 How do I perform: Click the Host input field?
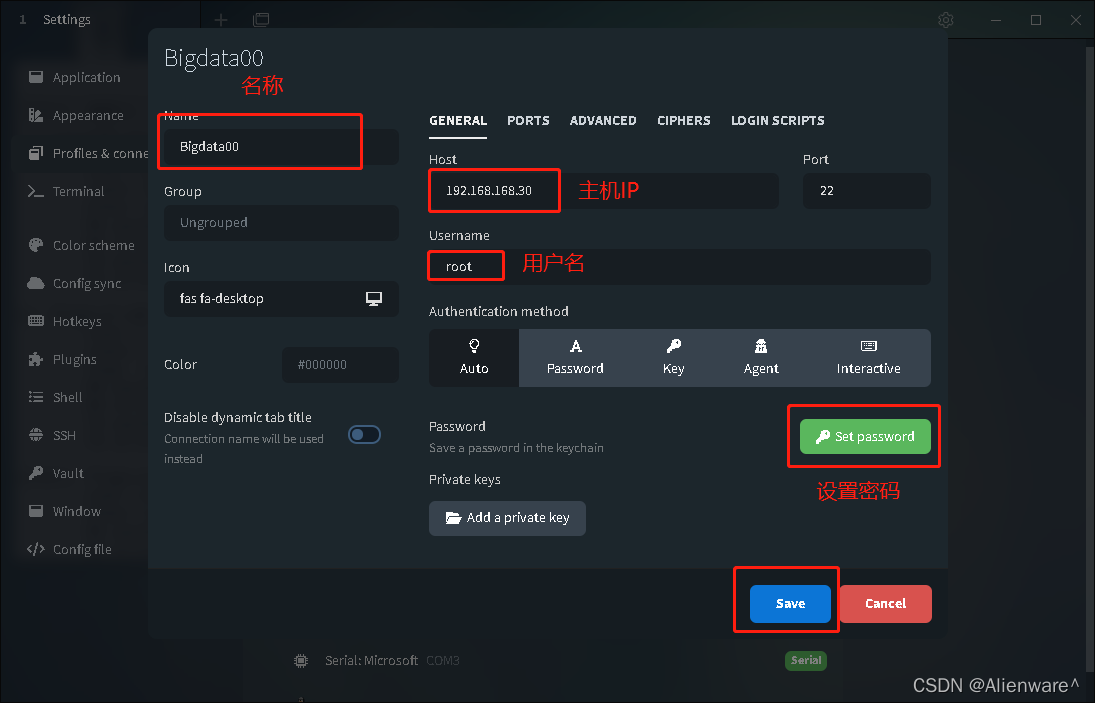(x=603, y=191)
